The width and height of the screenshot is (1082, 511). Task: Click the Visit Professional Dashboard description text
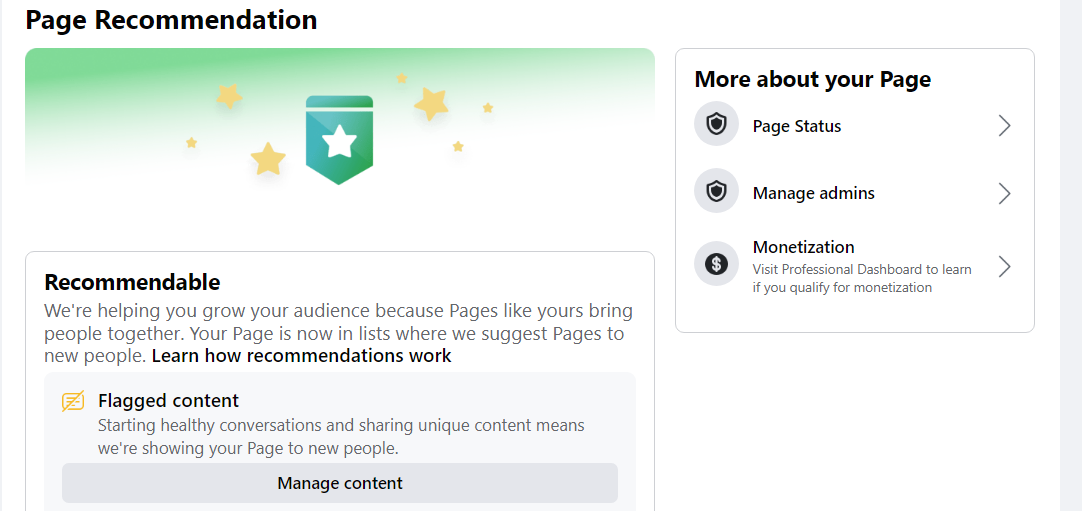pyautogui.click(x=862, y=278)
